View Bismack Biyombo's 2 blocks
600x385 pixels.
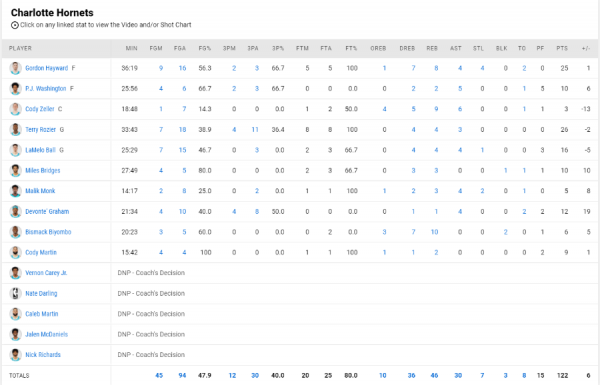(505, 232)
